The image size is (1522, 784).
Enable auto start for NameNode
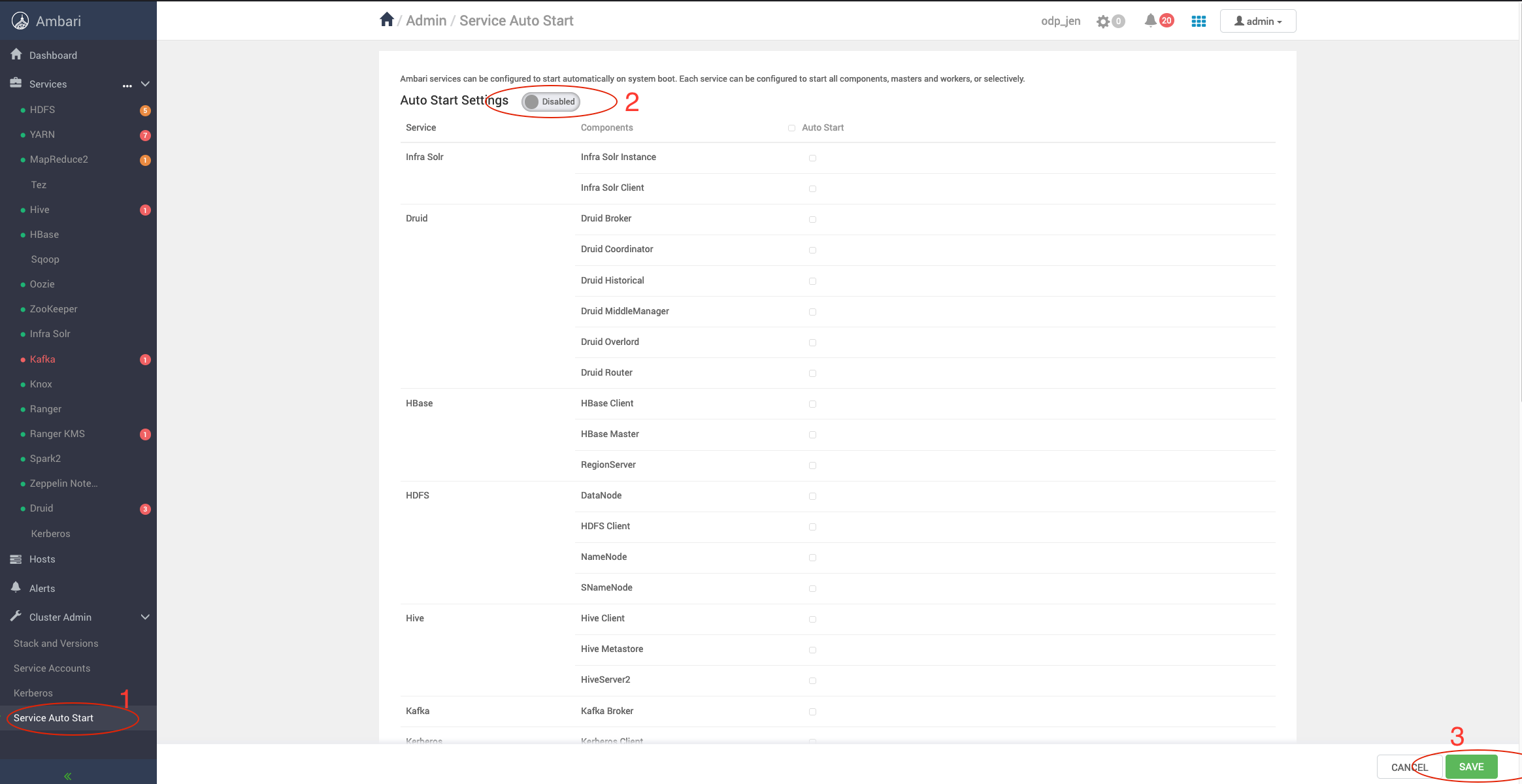tap(812, 558)
